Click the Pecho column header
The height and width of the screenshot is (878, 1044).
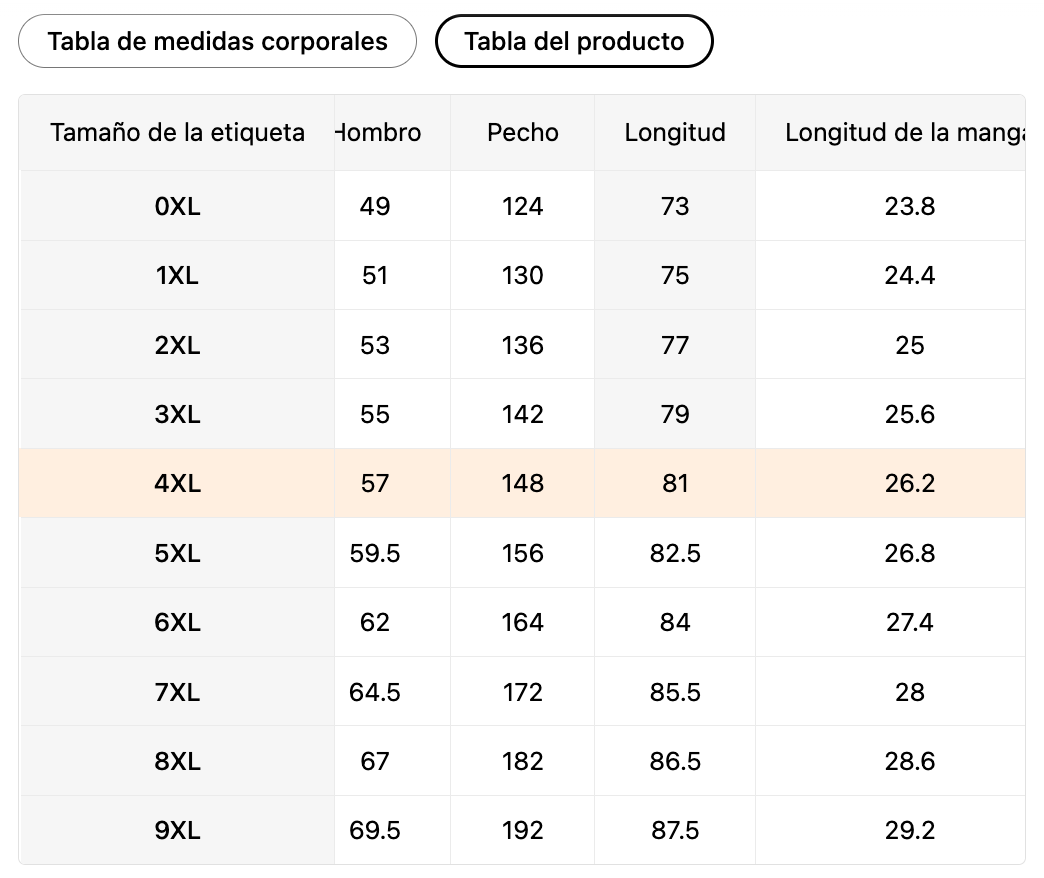point(523,133)
